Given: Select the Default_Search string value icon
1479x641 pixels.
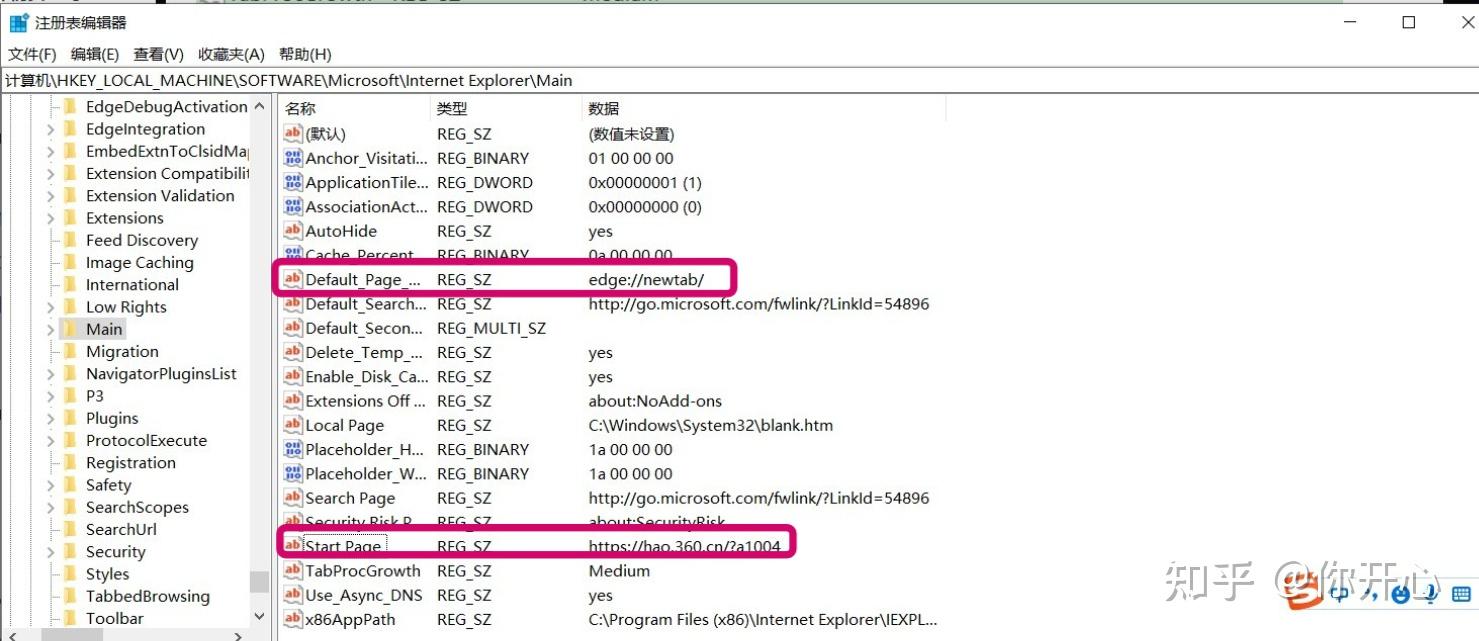Looking at the screenshot, I should [293, 304].
